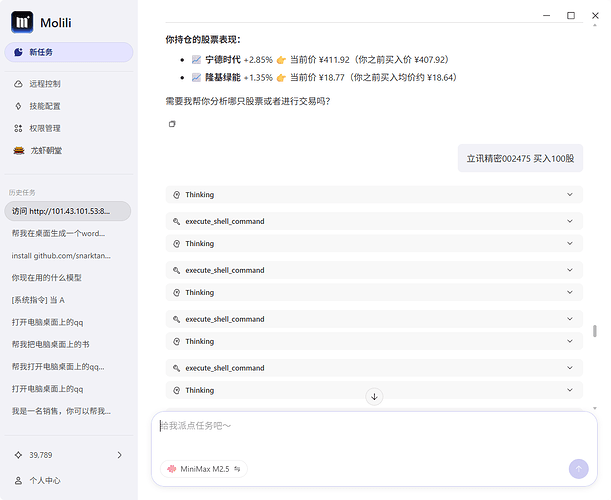Select history task 访问 http://101.43.101.53

click(x=68, y=211)
